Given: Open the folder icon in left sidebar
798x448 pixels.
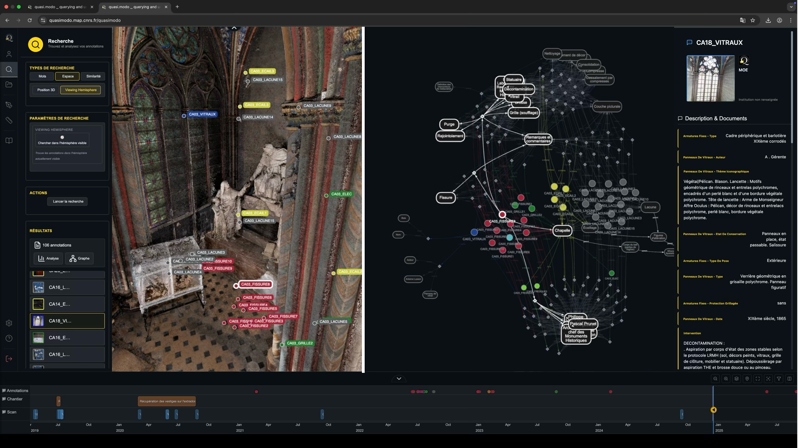Looking at the screenshot, I should (x=9, y=86).
